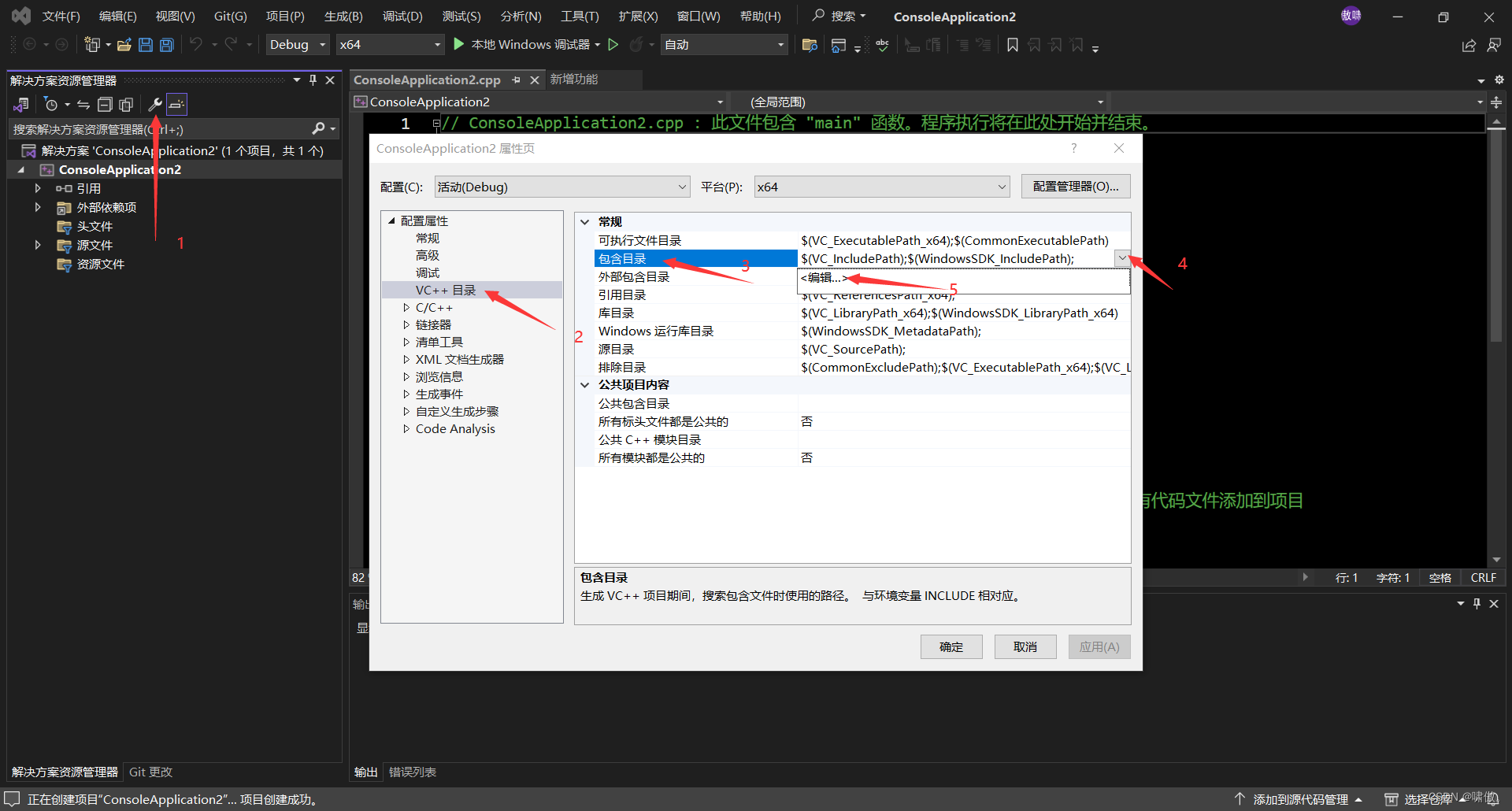
Task: Expand the C/C++ settings node
Action: click(x=406, y=307)
